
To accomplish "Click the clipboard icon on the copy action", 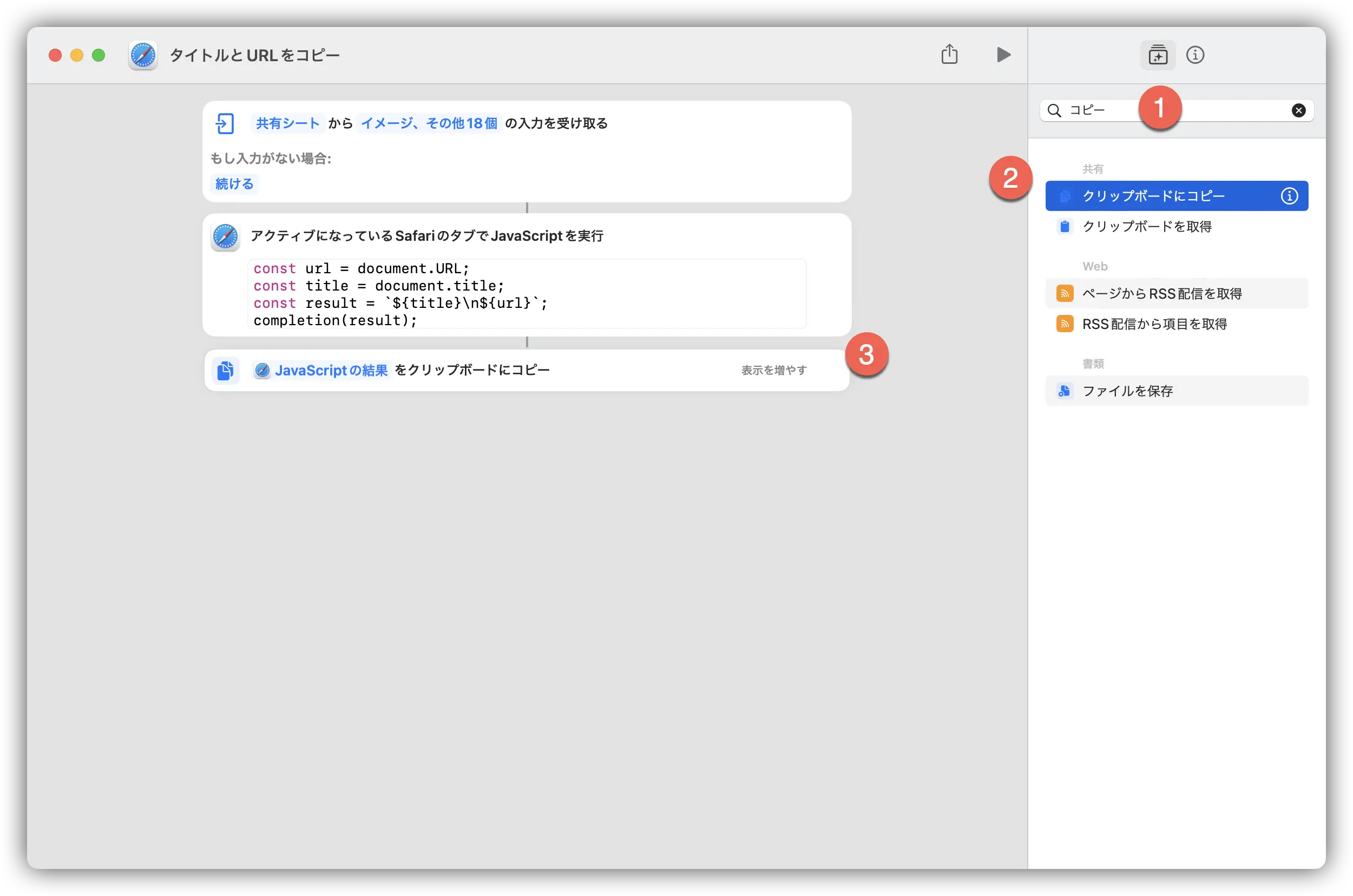I will point(226,370).
